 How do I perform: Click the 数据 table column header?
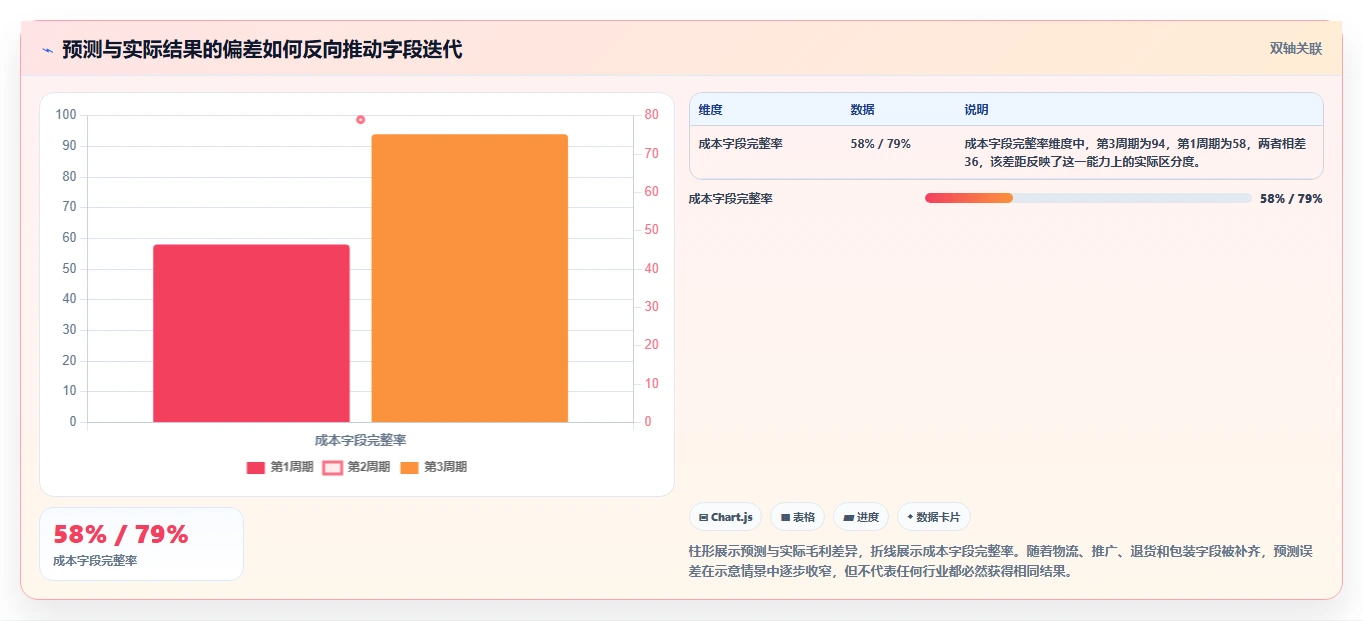[863, 110]
